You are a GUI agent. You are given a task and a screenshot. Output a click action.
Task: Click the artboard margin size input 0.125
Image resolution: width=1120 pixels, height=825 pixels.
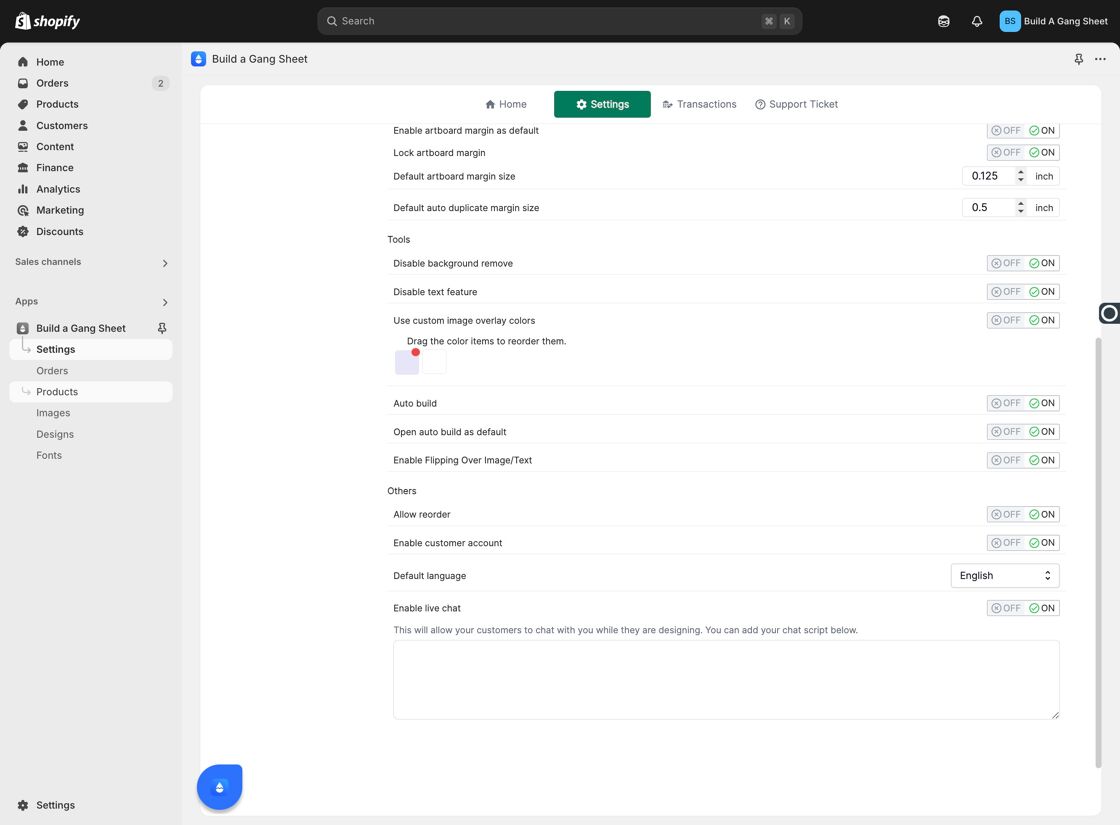(989, 176)
